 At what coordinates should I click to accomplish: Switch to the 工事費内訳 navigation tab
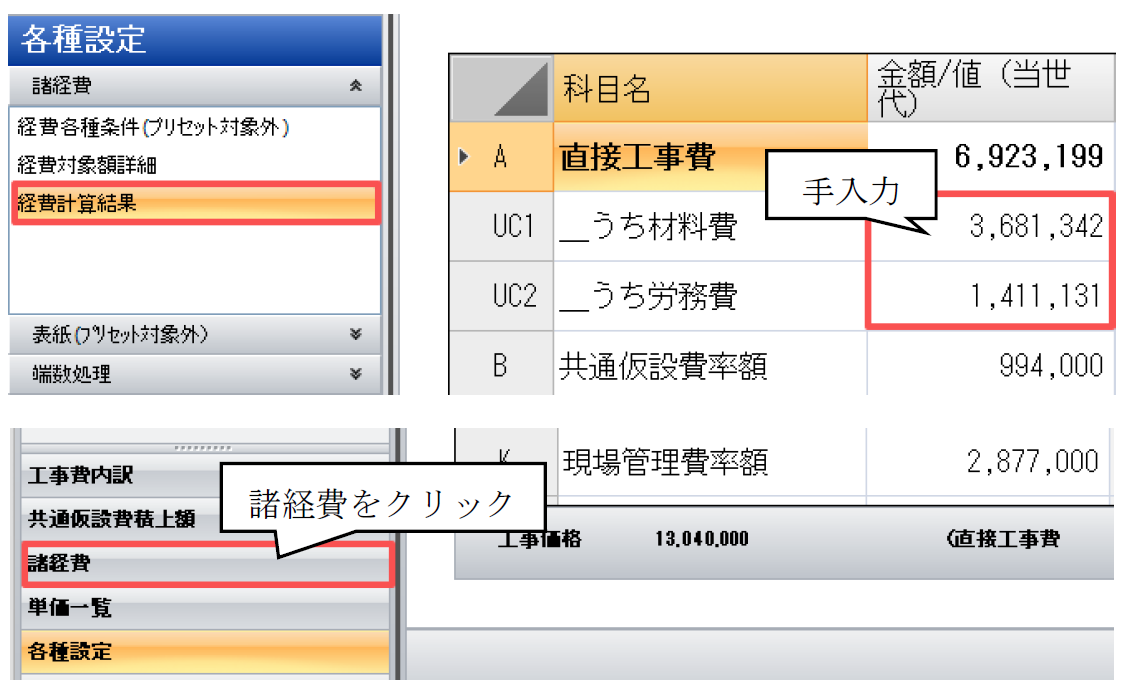pos(80,475)
